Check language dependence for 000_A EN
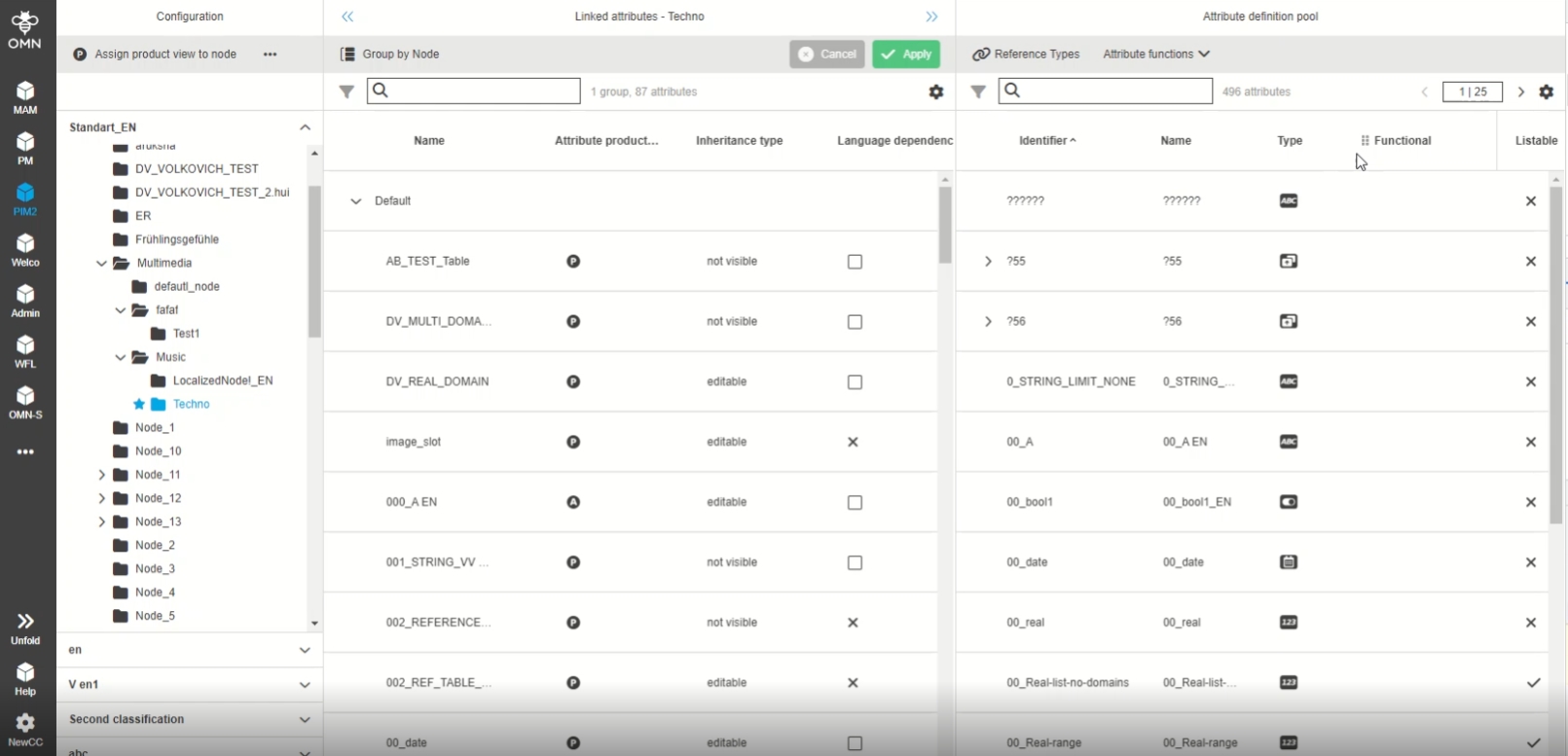Viewport: 1568px width, 756px height. coord(855,503)
